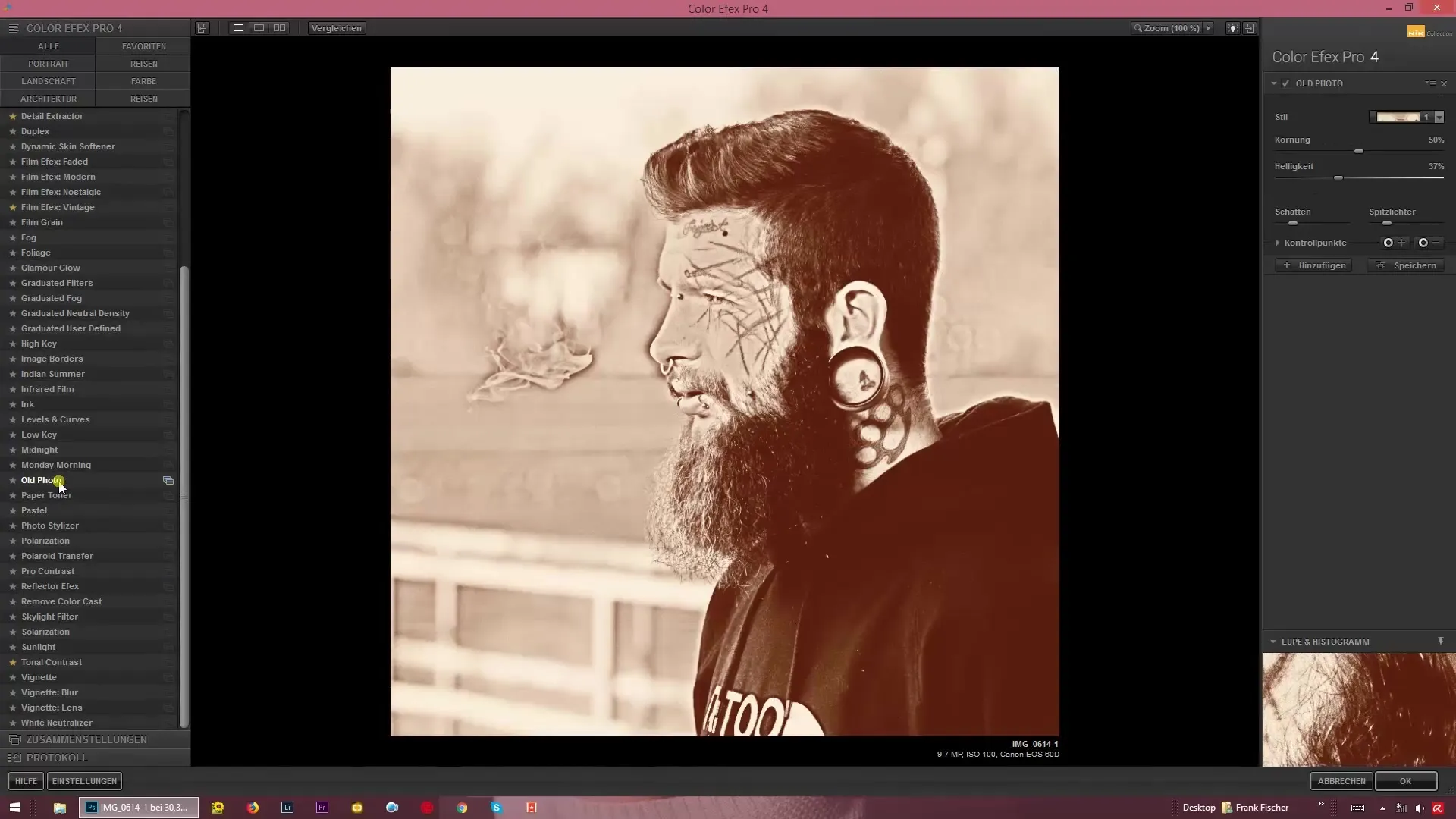
Task: Click the HILFE button
Action: pos(26,781)
